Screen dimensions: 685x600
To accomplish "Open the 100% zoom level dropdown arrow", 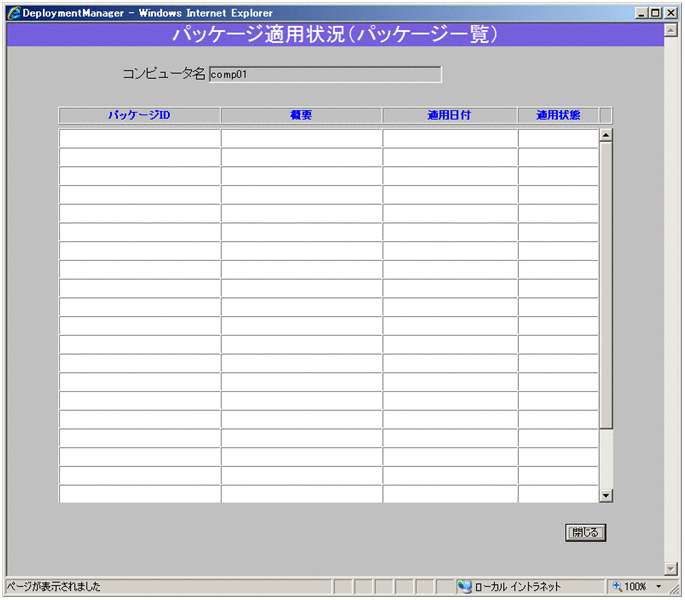I will [658, 586].
